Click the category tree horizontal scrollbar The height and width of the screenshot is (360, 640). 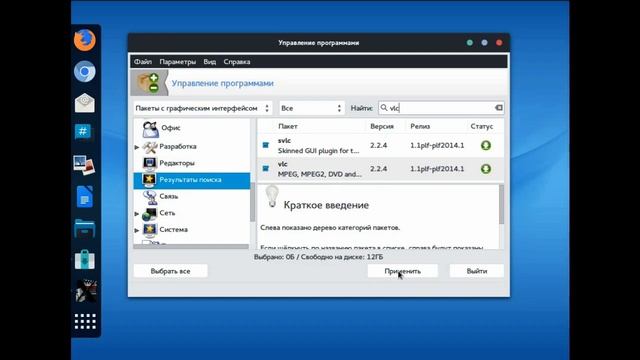[x=191, y=247]
